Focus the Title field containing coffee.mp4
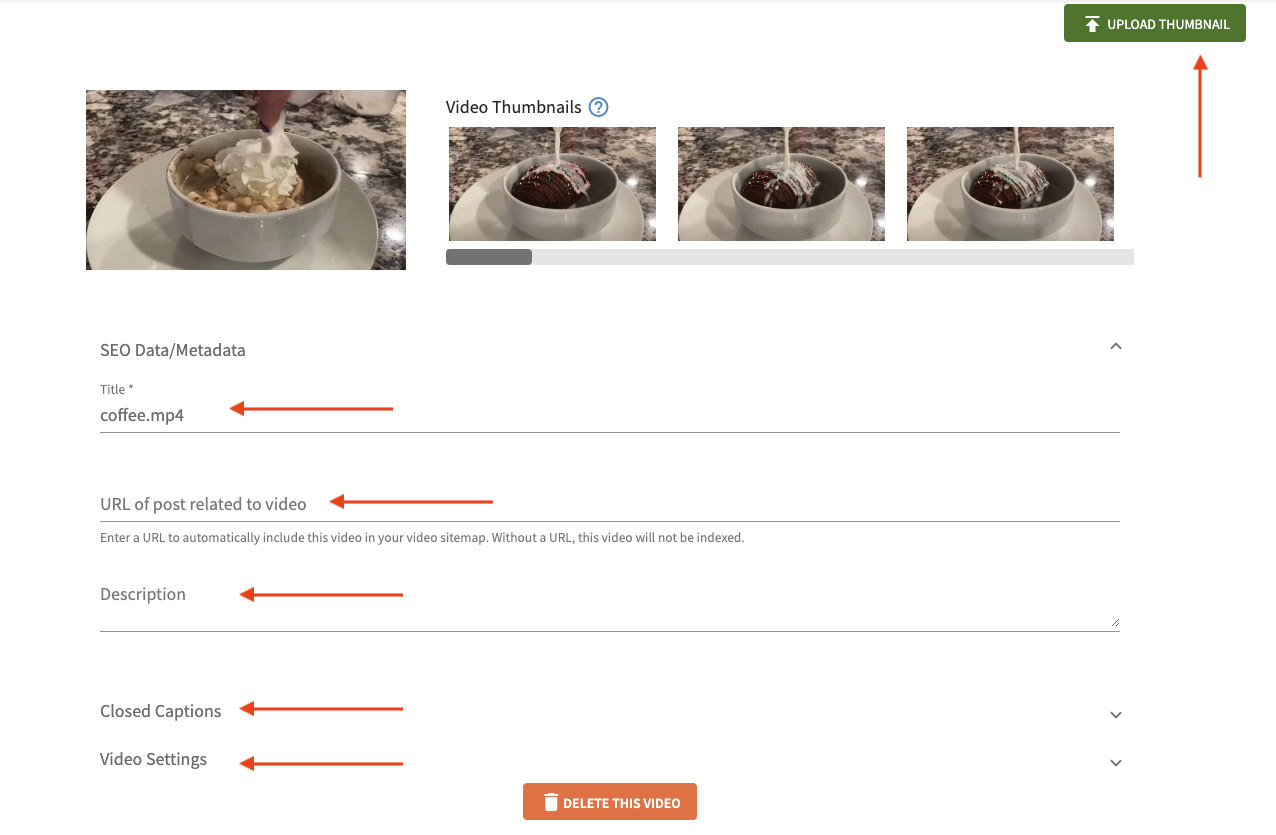Viewport: 1276px width, 835px height. [610, 415]
